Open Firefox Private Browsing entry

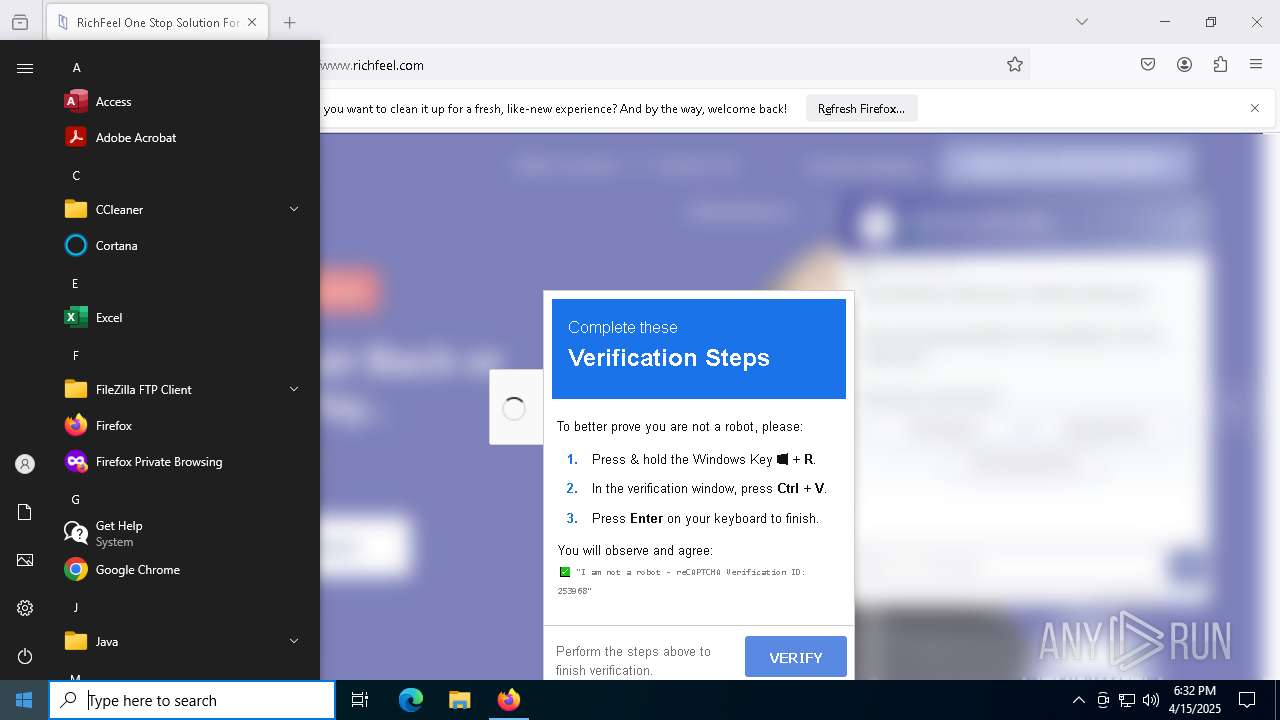(184, 461)
